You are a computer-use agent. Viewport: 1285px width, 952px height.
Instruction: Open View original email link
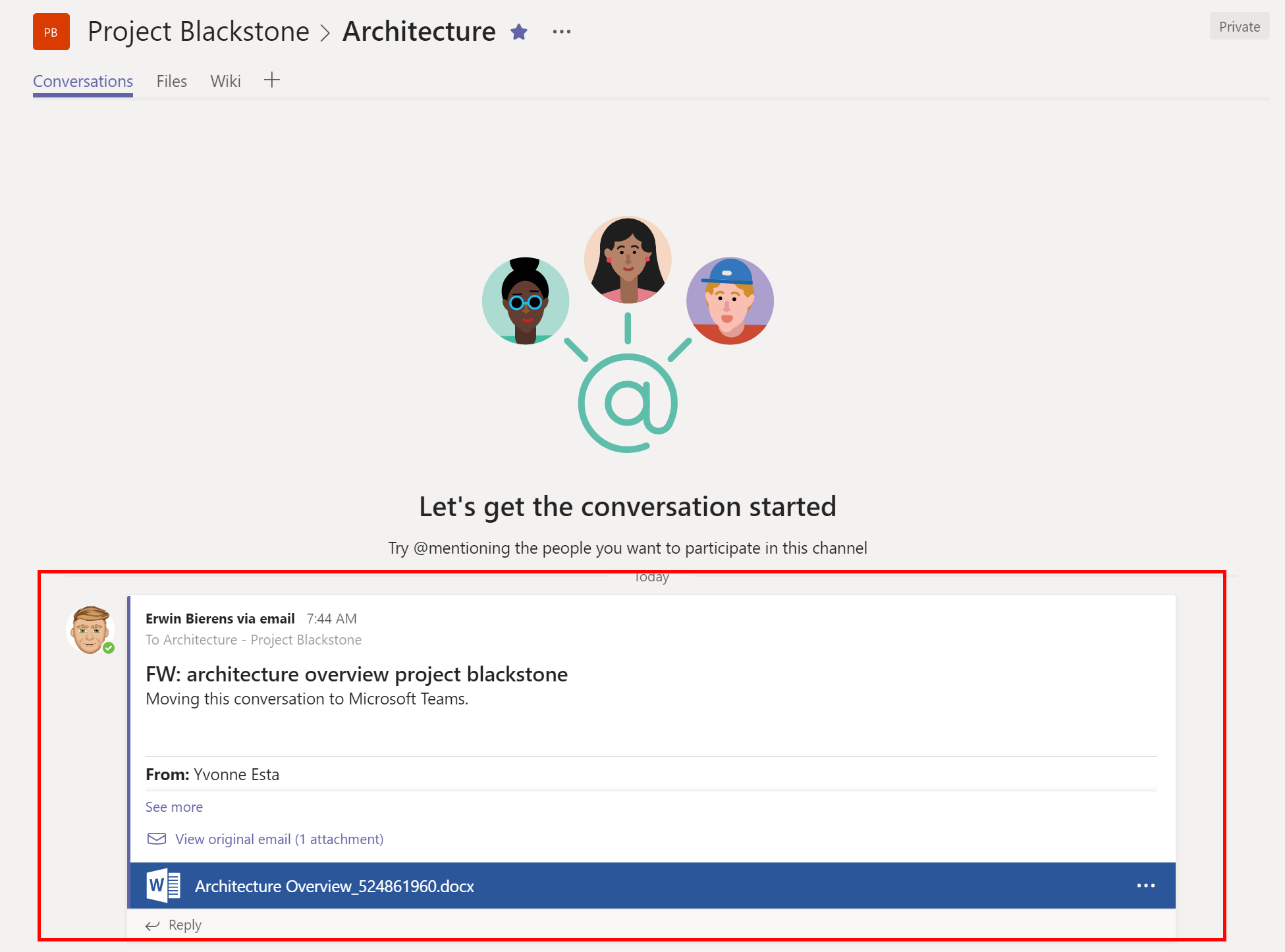click(279, 839)
